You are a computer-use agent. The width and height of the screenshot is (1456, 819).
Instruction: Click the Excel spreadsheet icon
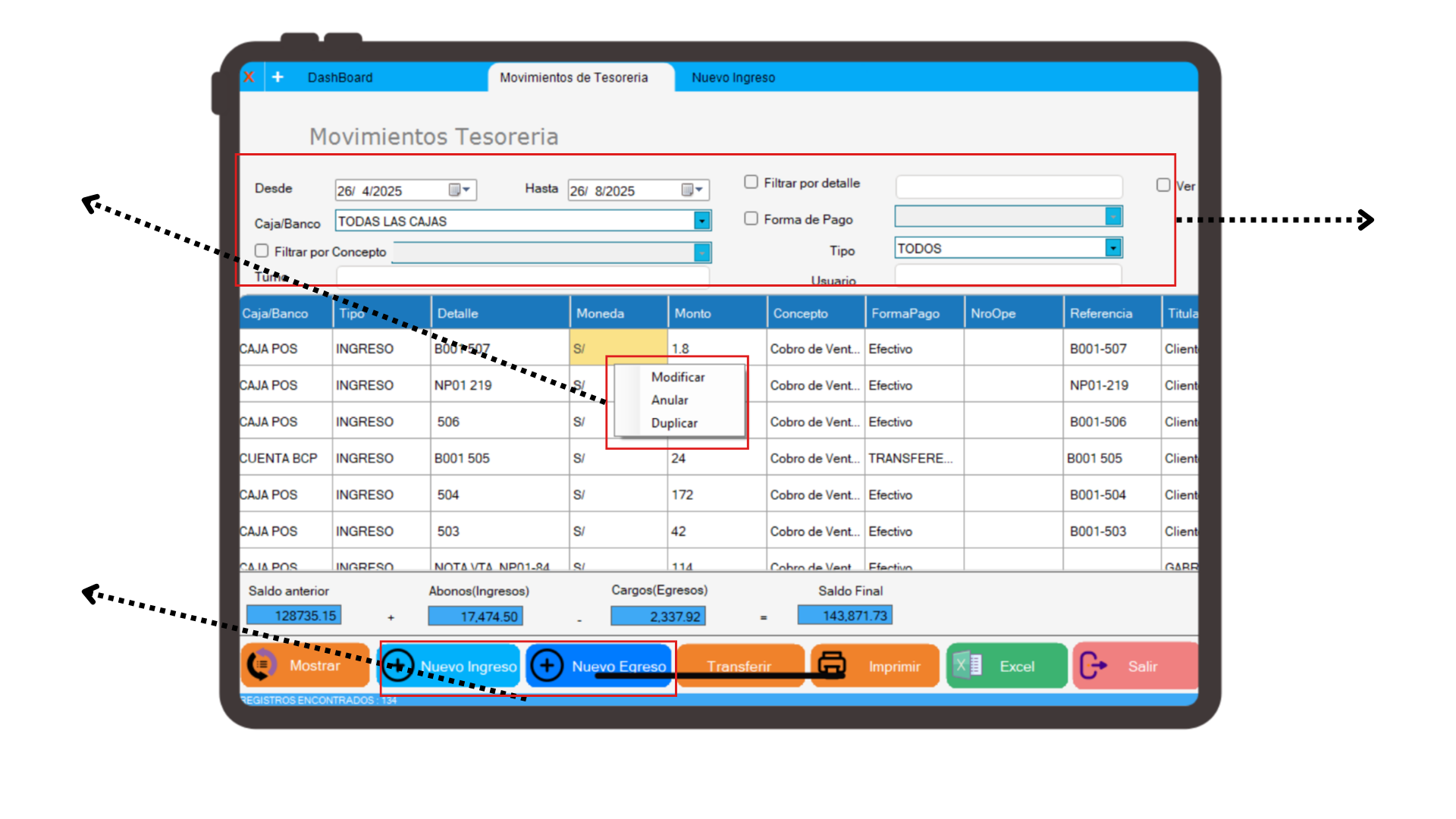[968, 665]
